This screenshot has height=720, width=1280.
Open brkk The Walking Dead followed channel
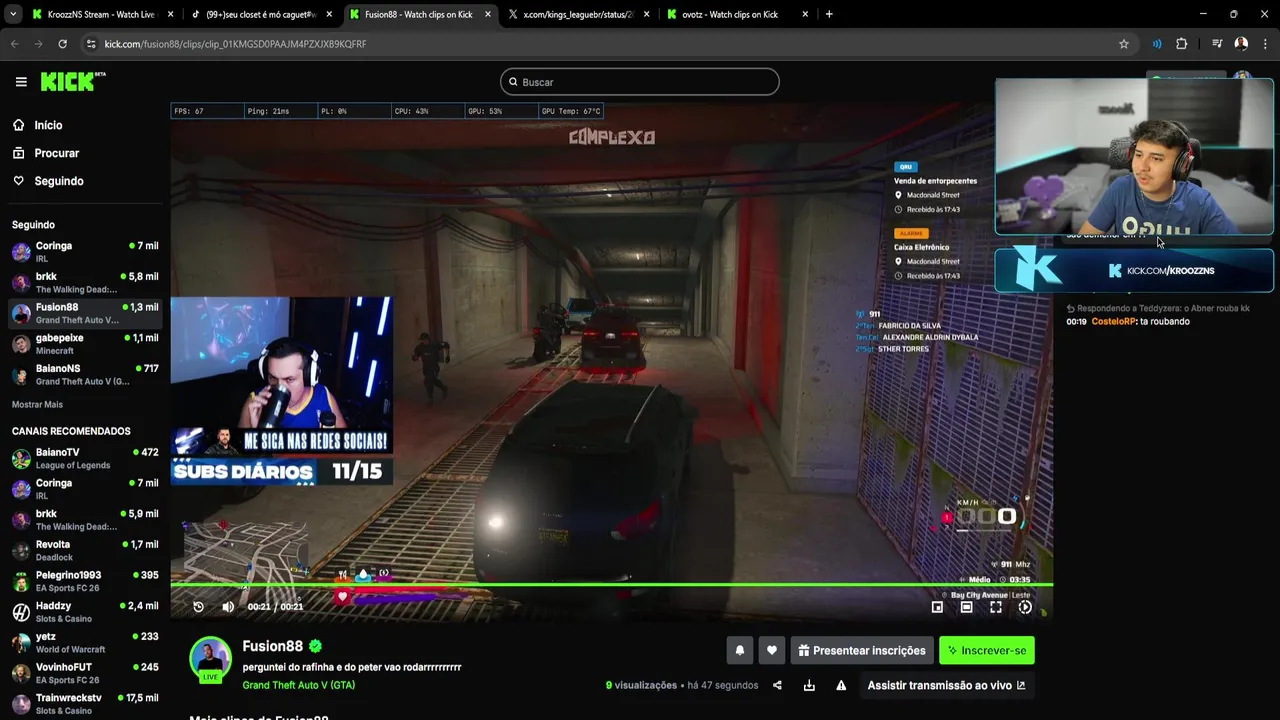84,283
